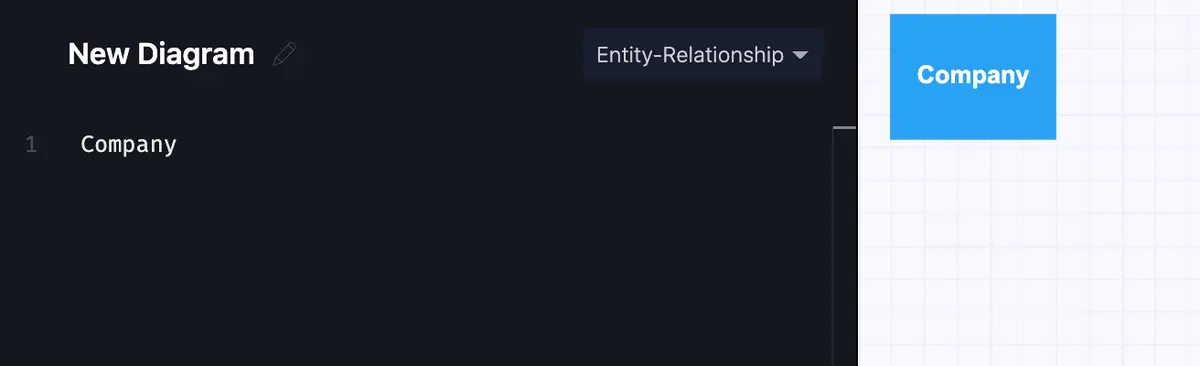1200x366 pixels.
Task: Click empty grid canvas right of Company entity
Action: pyautogui.click(x=1128, y=77)
